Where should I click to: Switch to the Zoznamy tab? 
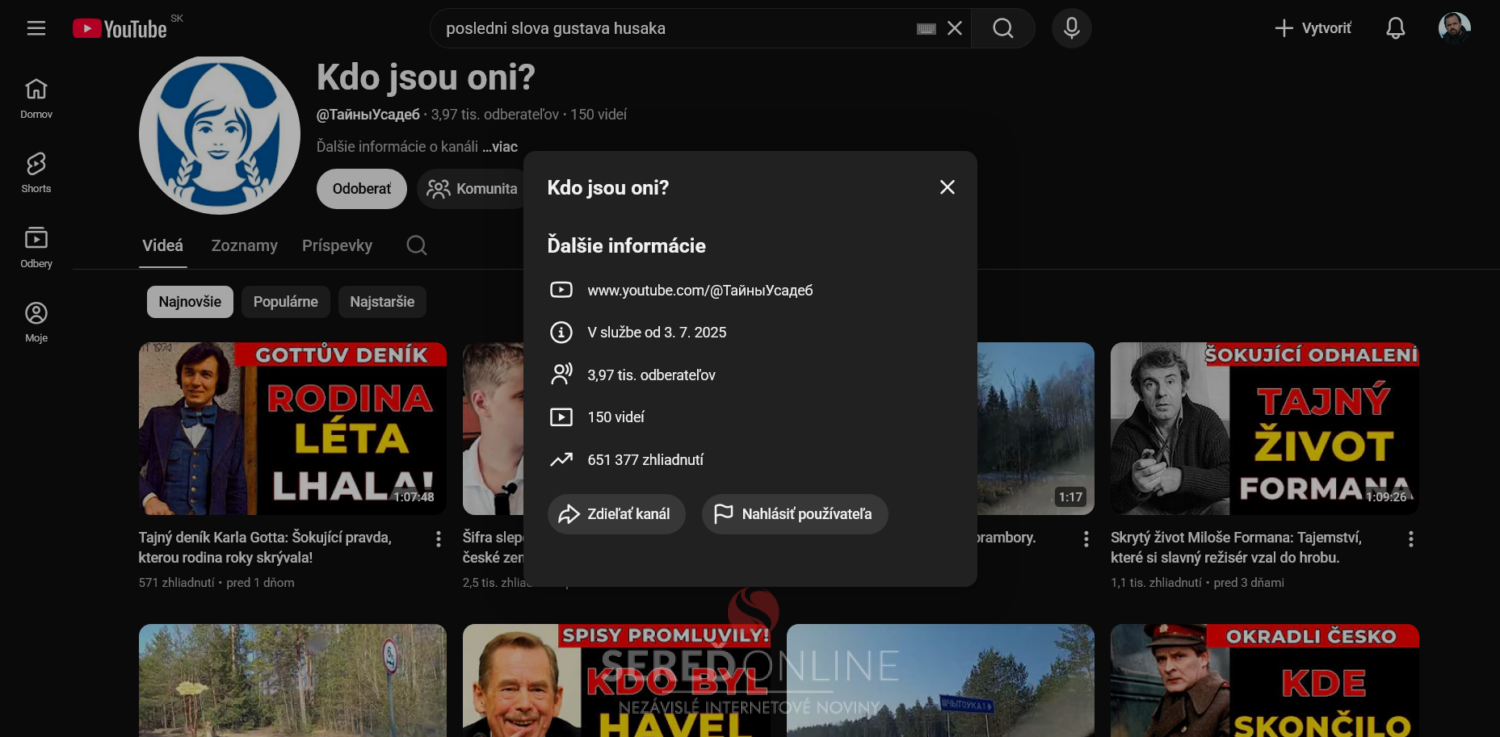point(244,245)
